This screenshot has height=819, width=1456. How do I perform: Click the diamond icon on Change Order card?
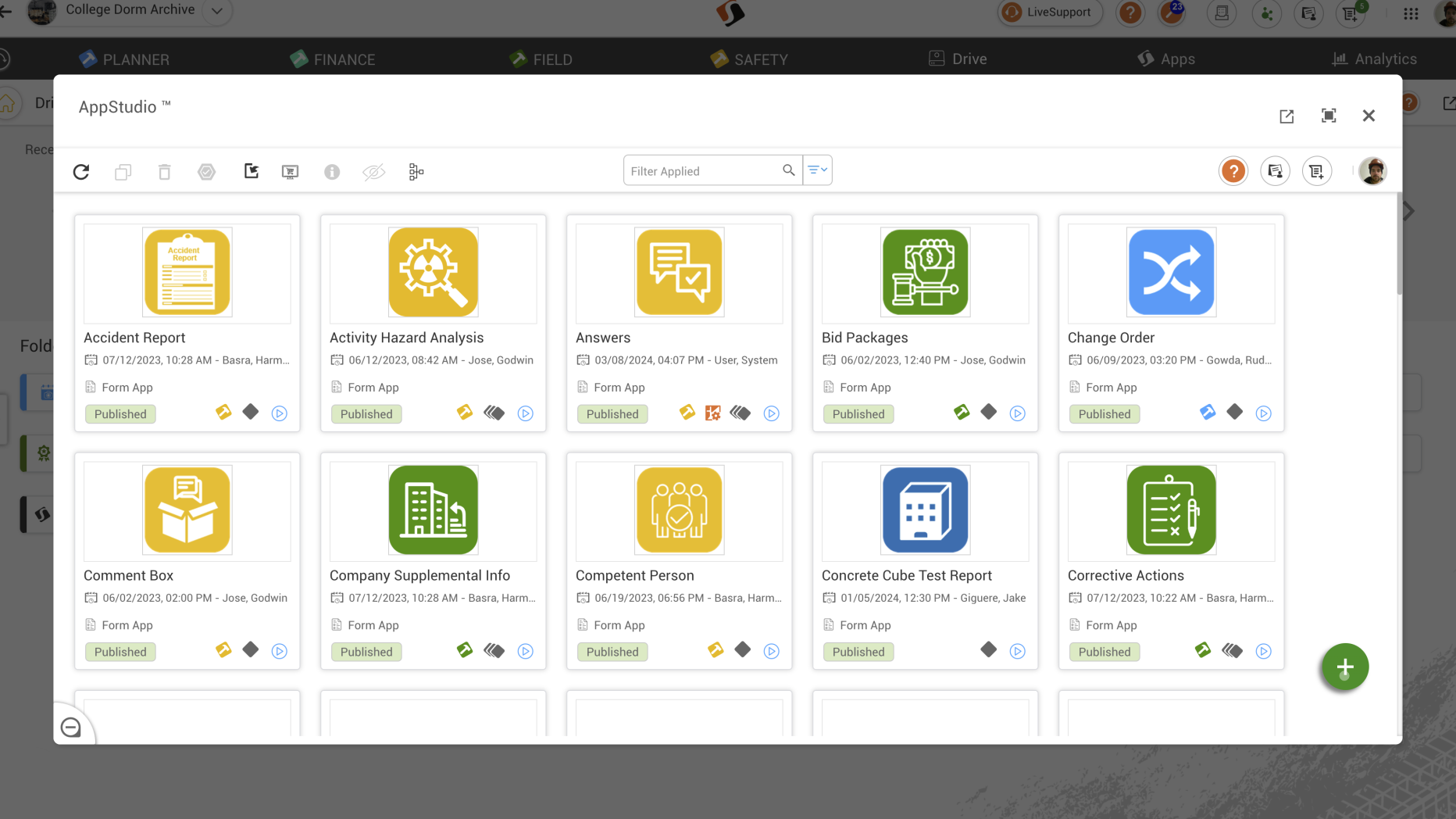tap(1235, 412)
